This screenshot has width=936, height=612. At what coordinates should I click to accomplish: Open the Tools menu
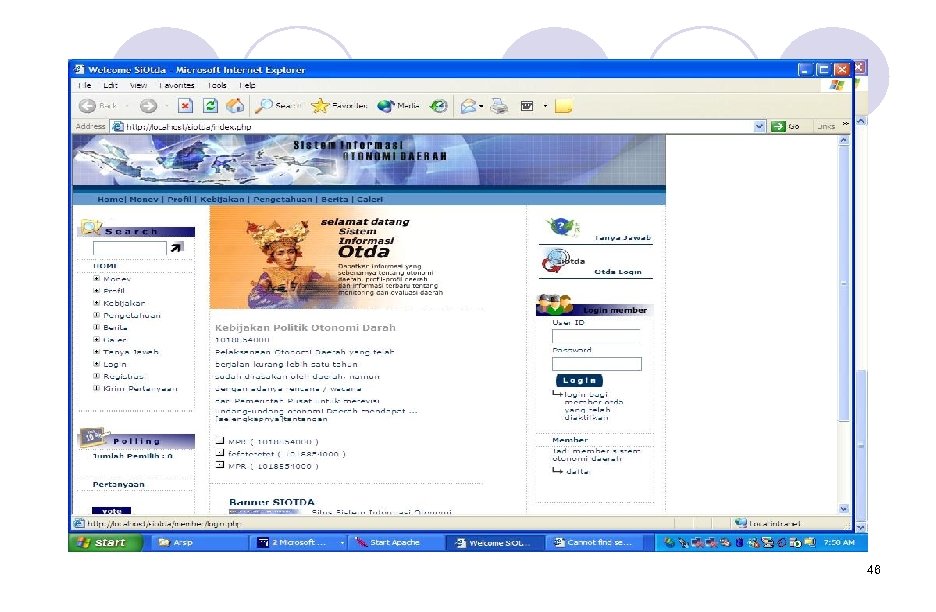point(217,85)
